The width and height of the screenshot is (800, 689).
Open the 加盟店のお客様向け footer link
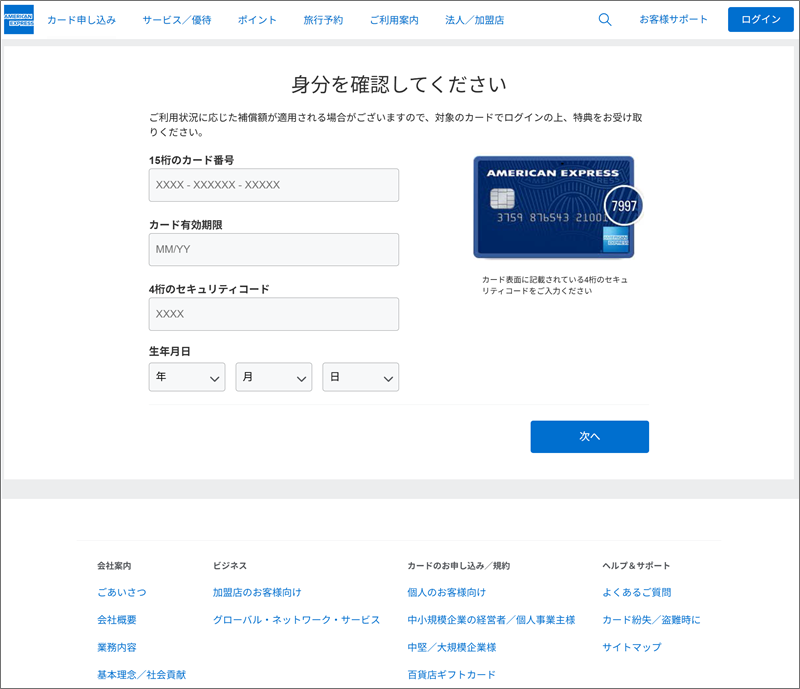tap(257, 593)
